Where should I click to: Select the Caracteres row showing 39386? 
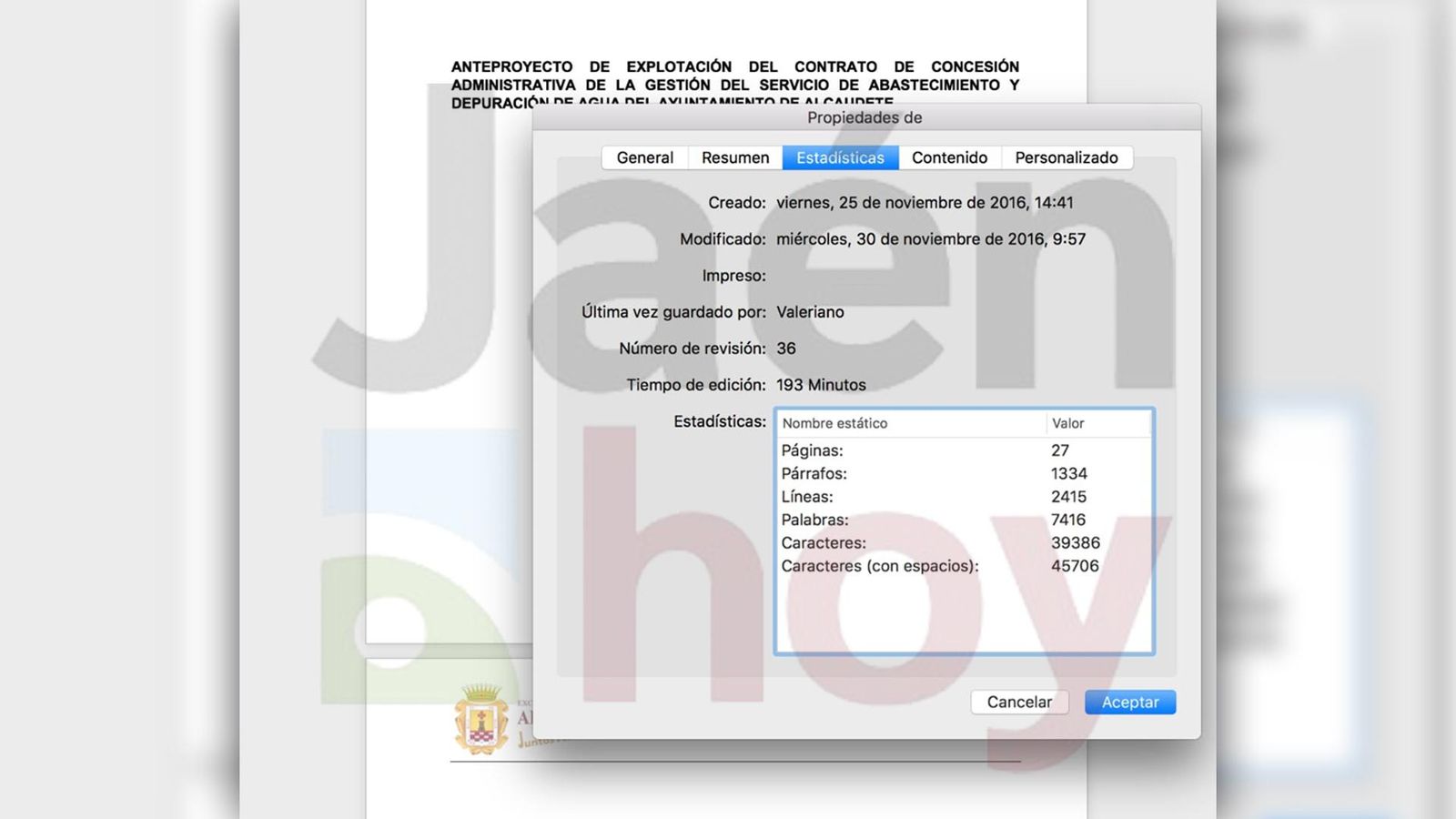(x=864, y=542)
